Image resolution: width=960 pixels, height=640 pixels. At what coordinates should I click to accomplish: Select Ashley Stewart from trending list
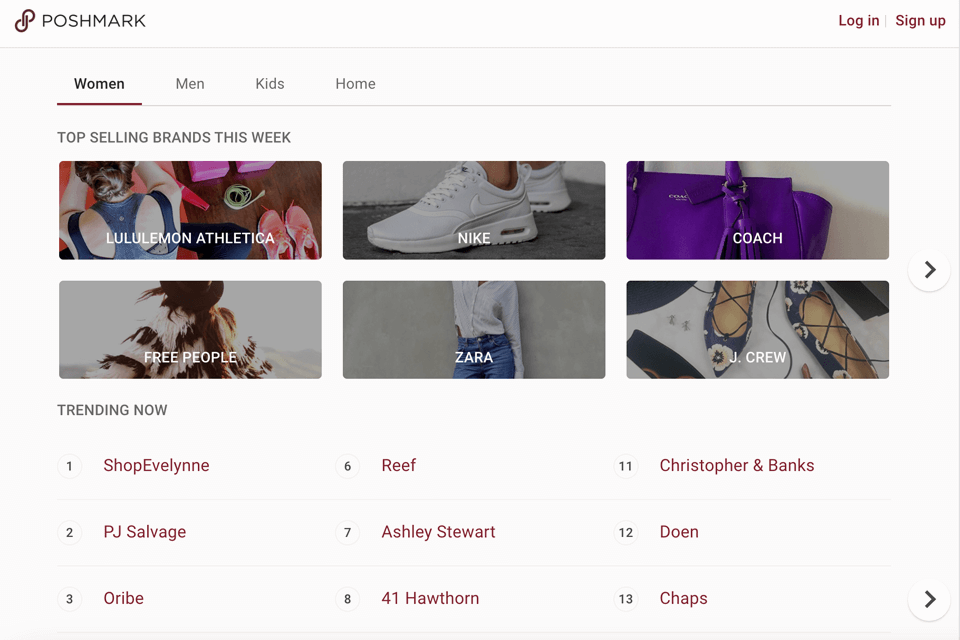click(x=438, y=532)
